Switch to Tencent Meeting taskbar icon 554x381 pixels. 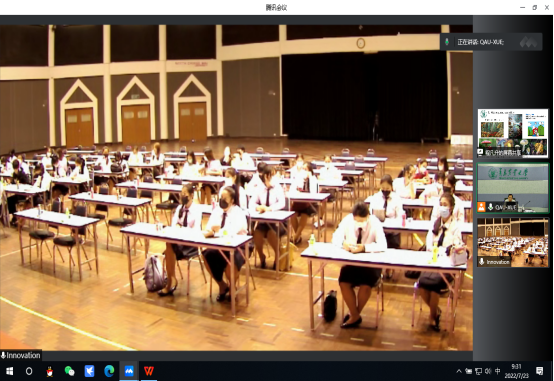pyautogui.click(x=129, y=371)
